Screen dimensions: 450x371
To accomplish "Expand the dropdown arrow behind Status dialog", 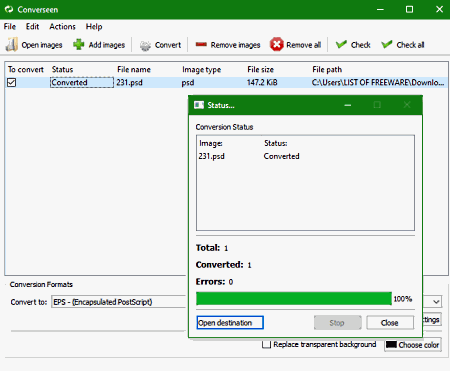I will (436, 302).
